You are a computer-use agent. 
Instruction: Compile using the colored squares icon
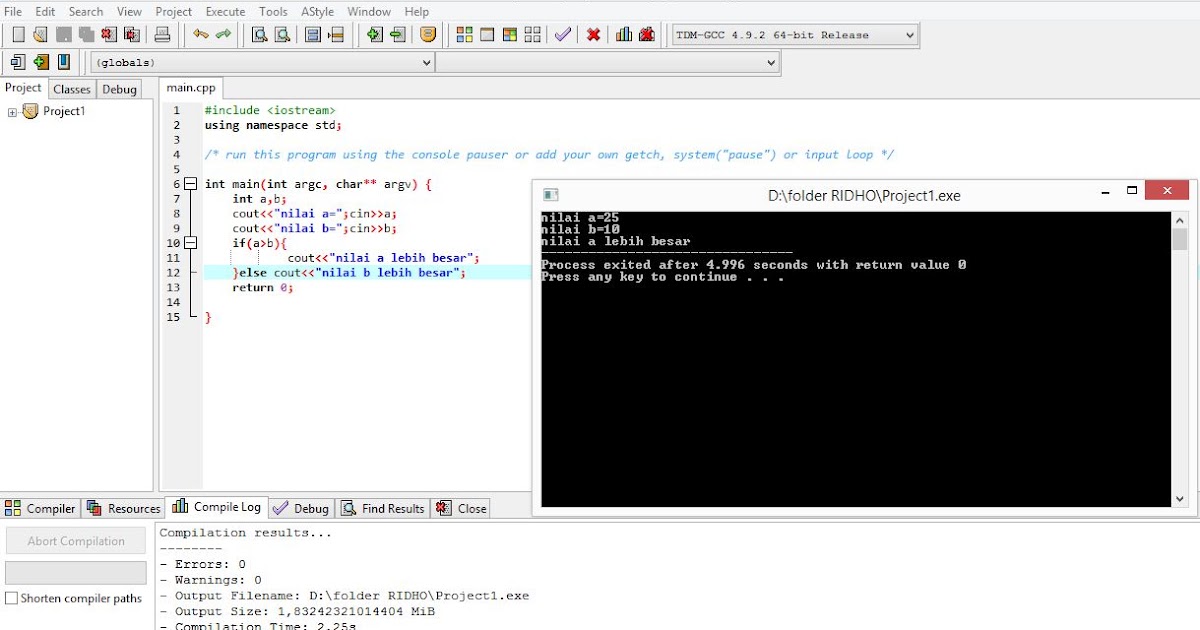(465, 35)
